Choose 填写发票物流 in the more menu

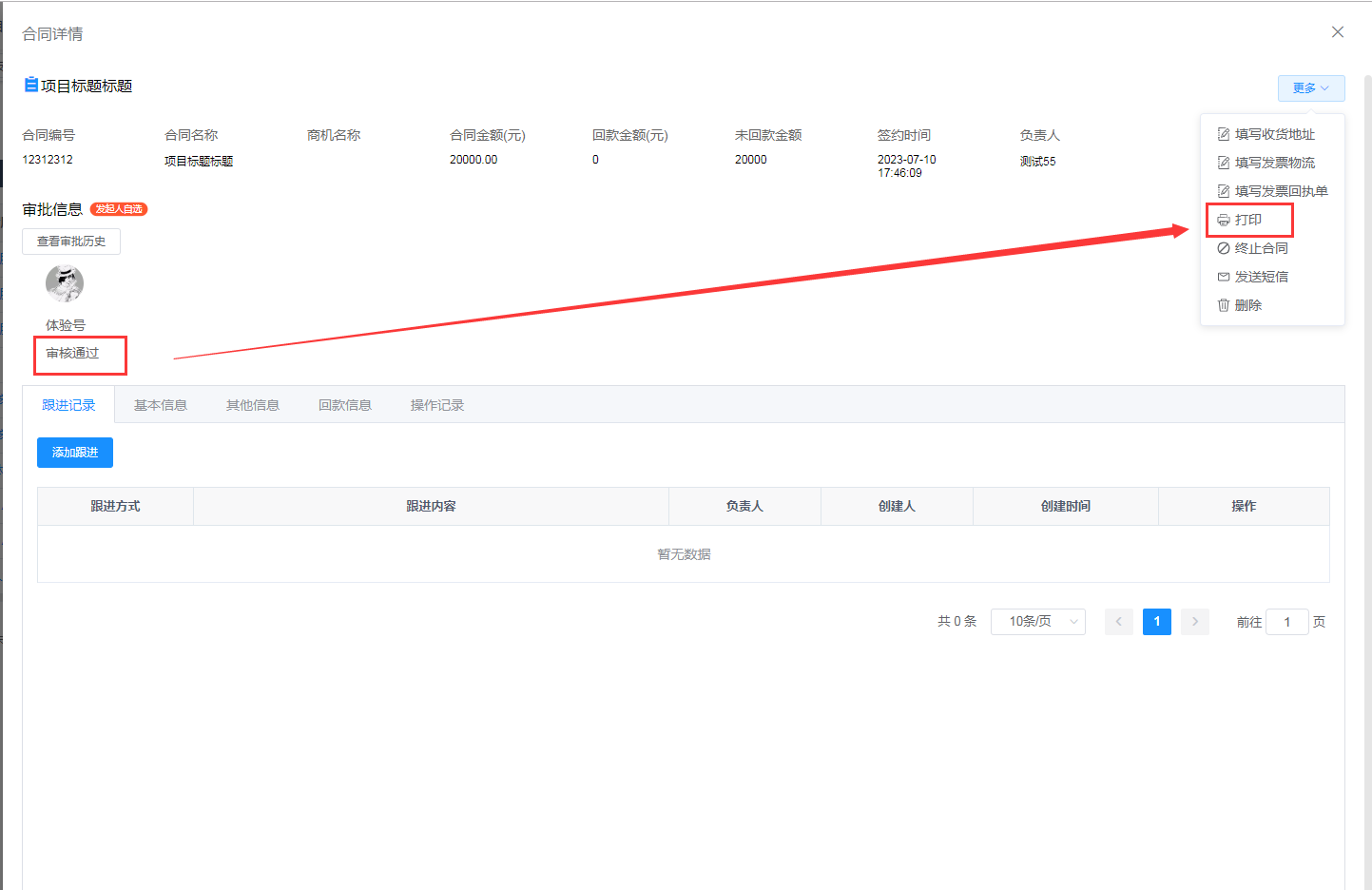click(1273, 163)
